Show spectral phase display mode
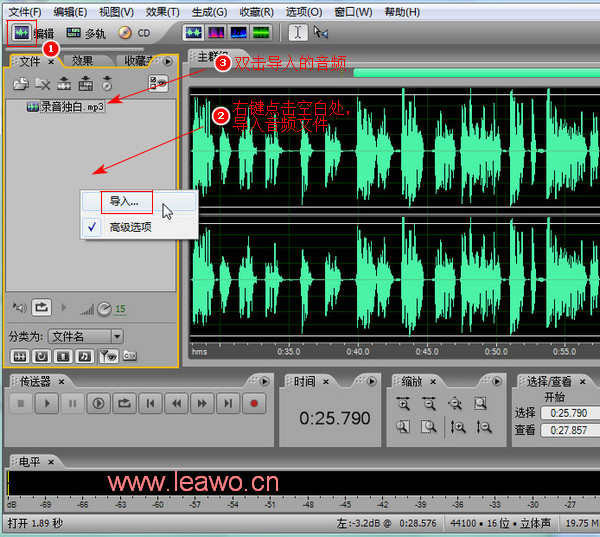 pyautogui.click(x=261, y=33)
